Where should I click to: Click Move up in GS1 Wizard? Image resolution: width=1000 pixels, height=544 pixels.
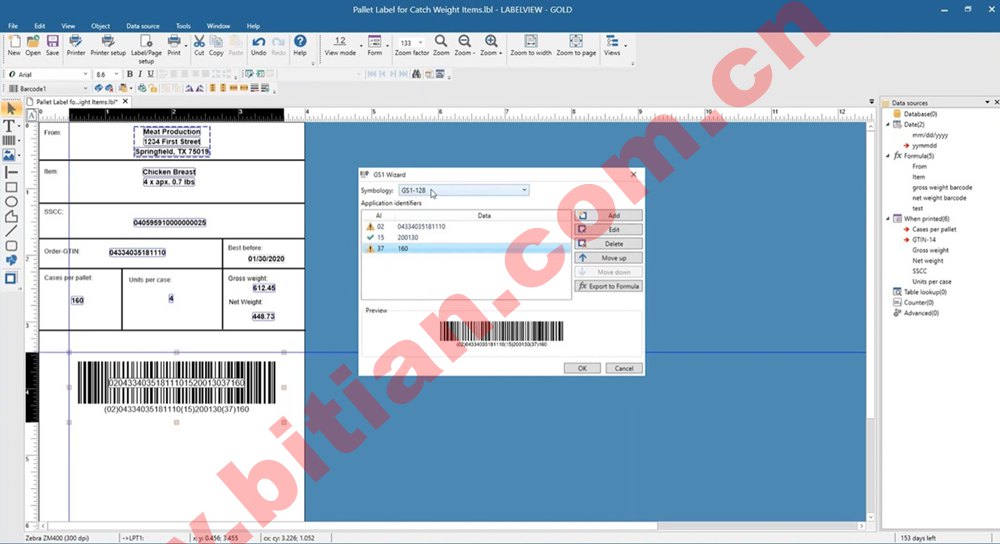[608, 258]
